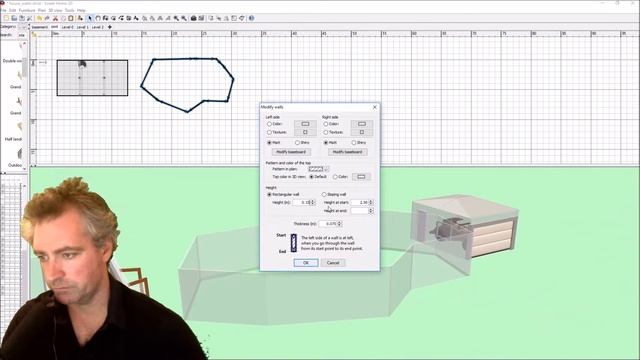The width and height of the screenshot is (640, 360).
Task: Select Top color Default radio button
Action: coord(311,177)
